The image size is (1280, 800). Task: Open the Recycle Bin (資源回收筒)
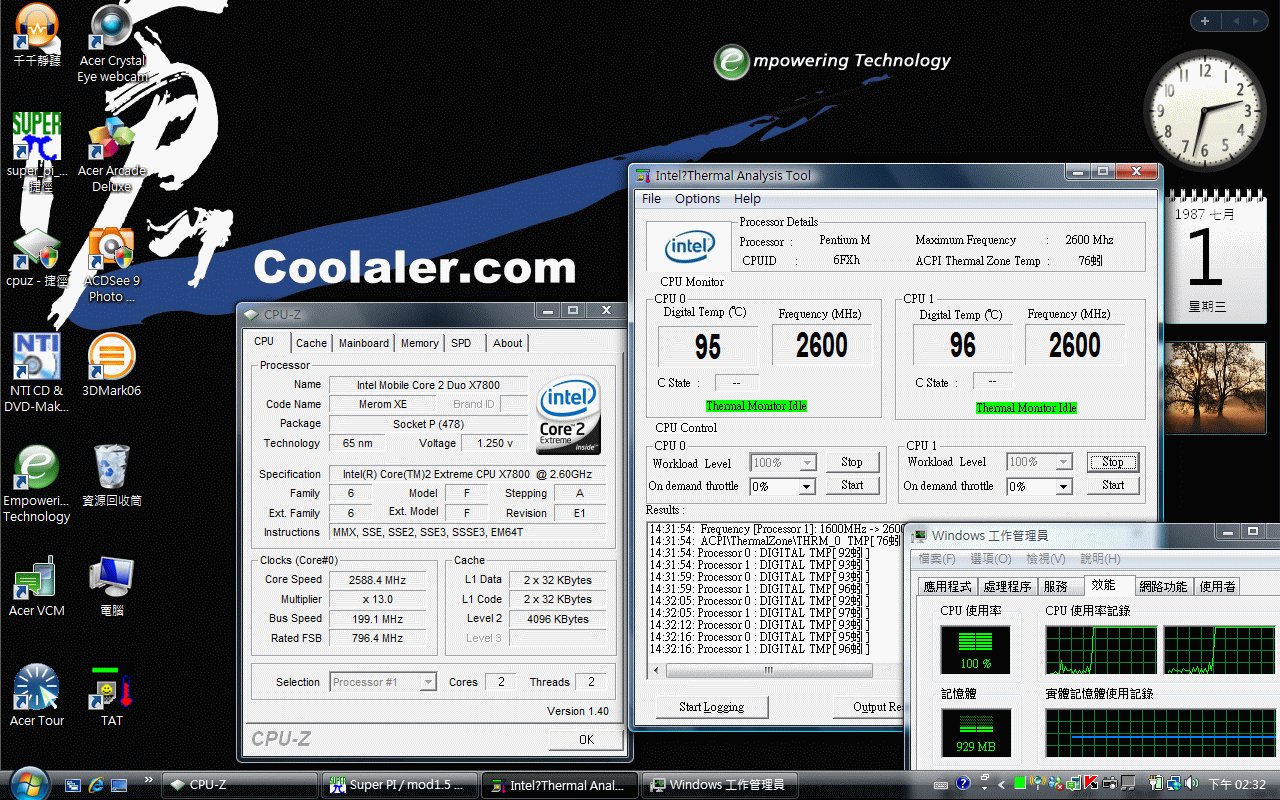tap(112, 476)
